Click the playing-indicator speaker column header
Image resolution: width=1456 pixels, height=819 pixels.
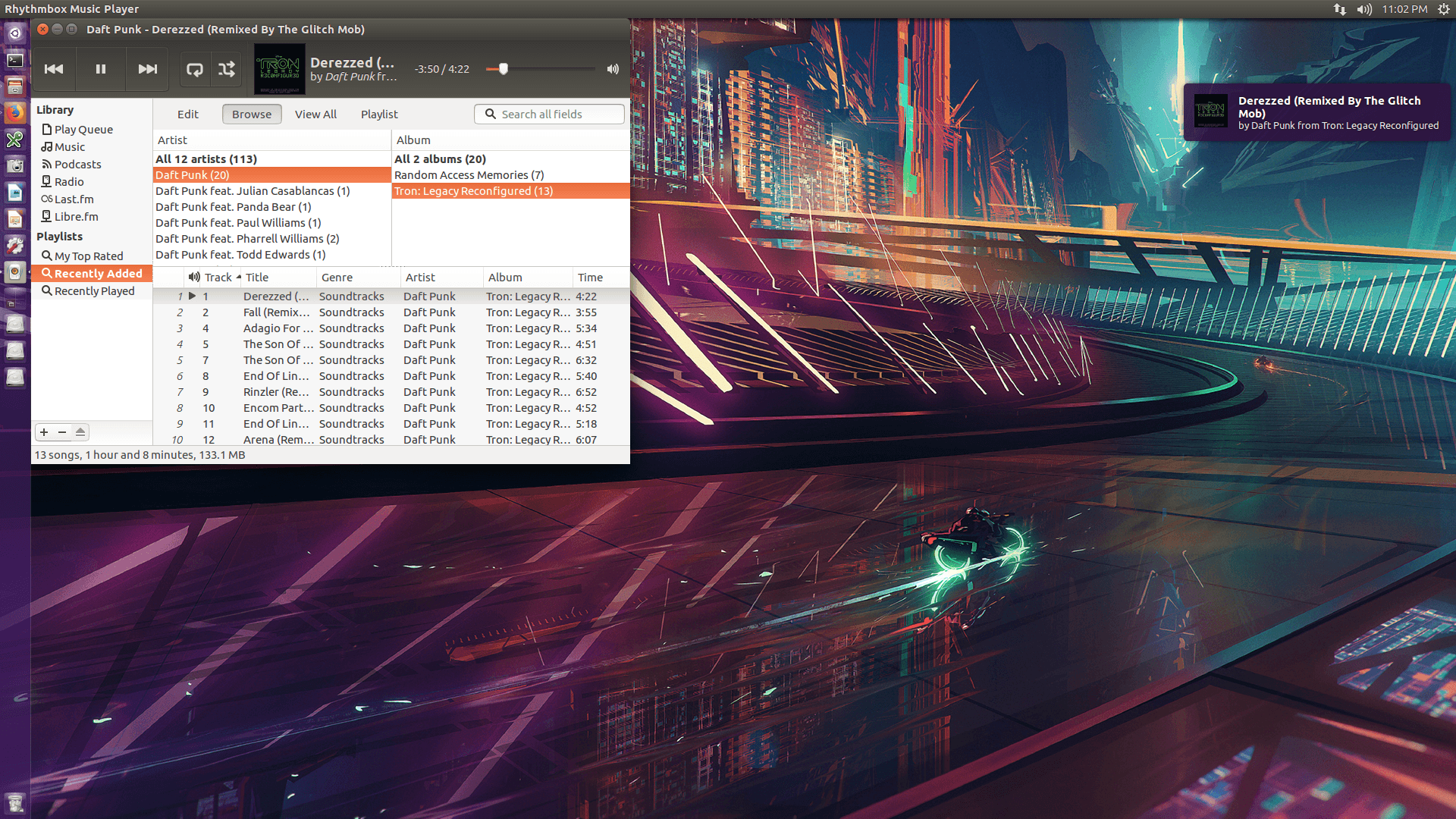194,278
